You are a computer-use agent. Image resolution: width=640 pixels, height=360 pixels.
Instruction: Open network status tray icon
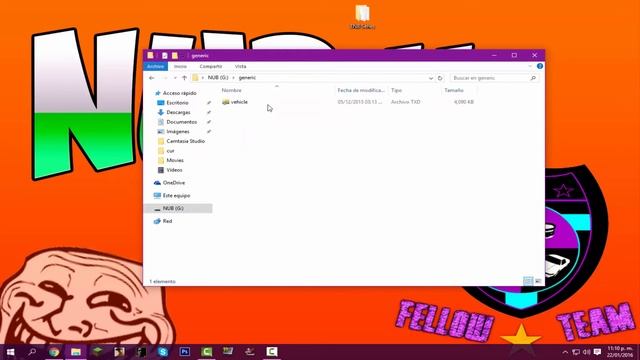click(576, 352)
